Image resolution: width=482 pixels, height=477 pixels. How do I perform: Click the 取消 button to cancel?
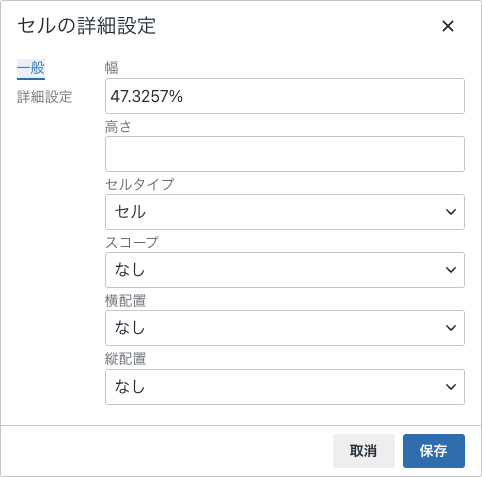(x=364, y=451)
